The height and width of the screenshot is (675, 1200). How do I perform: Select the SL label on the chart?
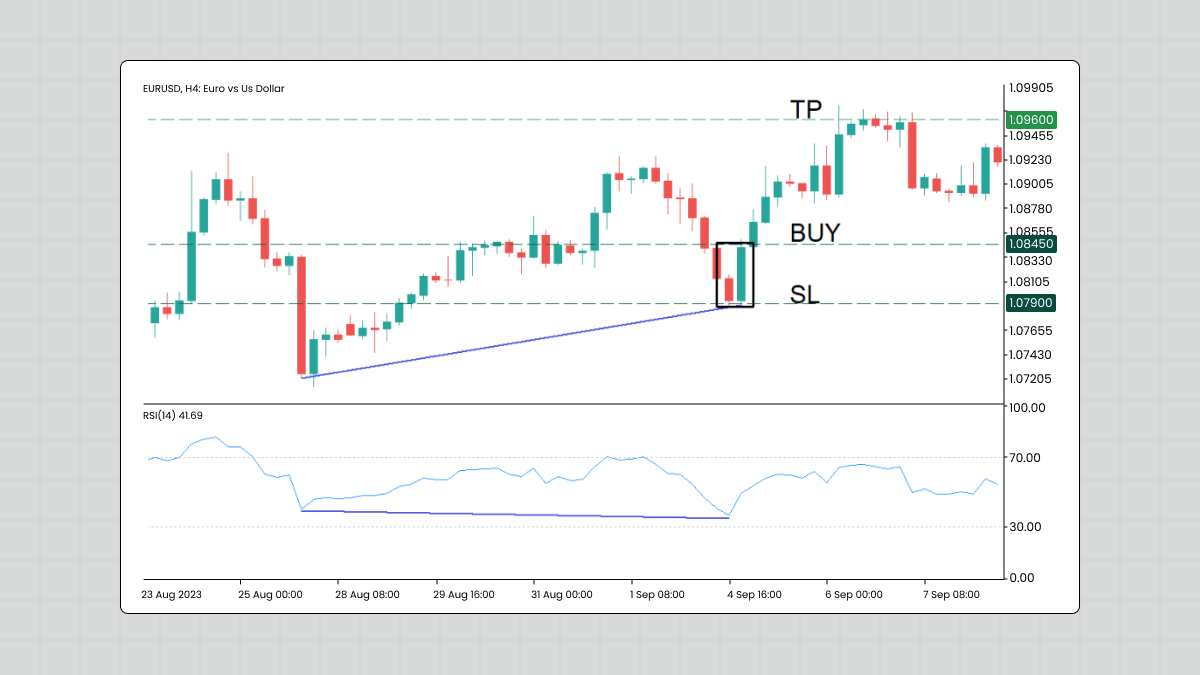pos(804,294)
